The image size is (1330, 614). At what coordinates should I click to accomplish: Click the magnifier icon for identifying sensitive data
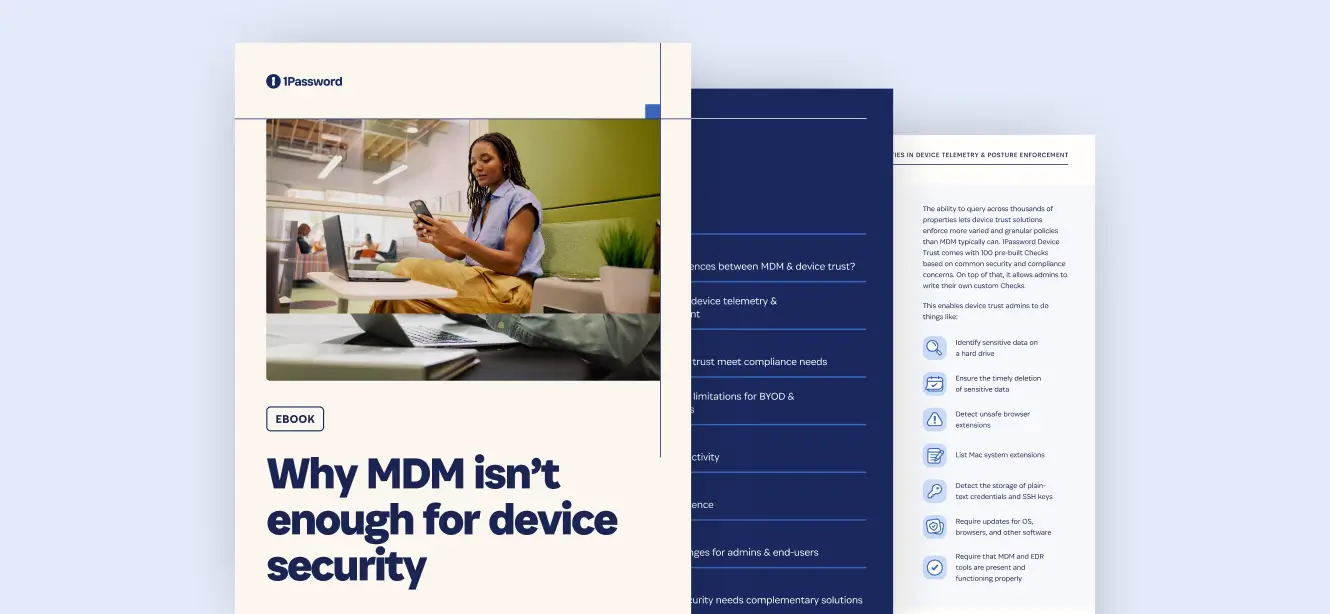pos(934,348)
